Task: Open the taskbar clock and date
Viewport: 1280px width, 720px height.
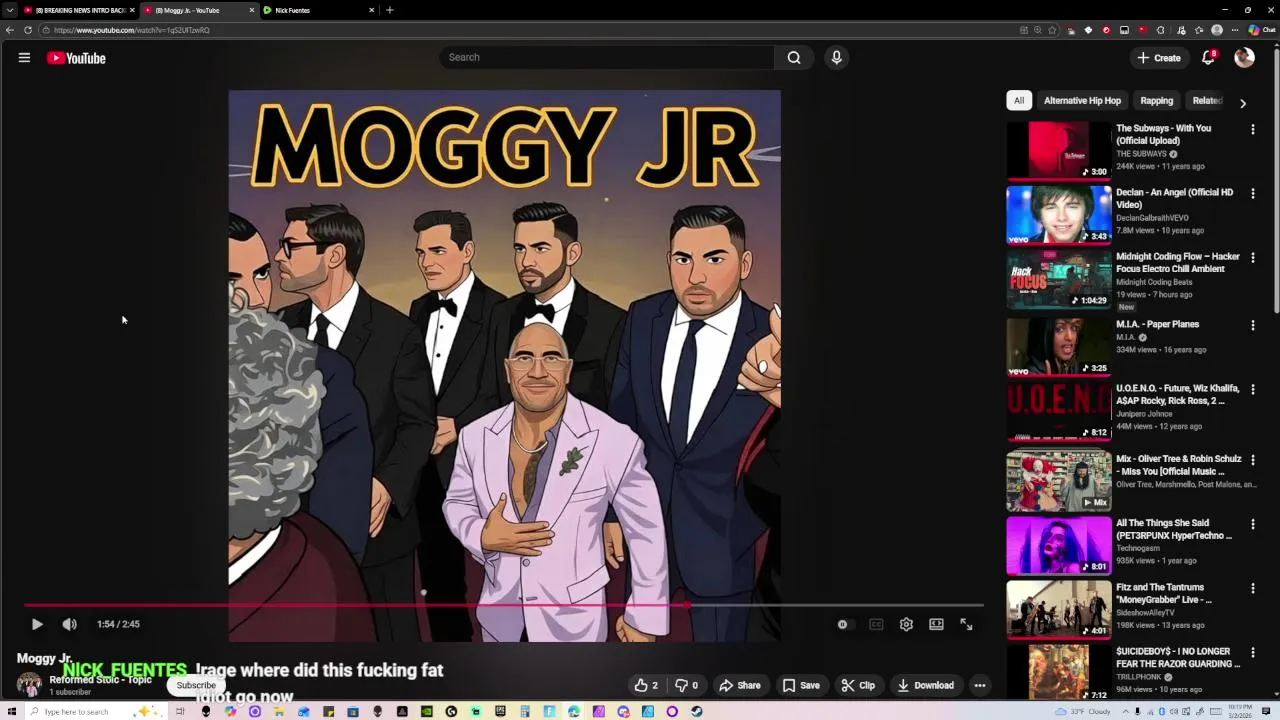Action: click(x=1239, y=712)
